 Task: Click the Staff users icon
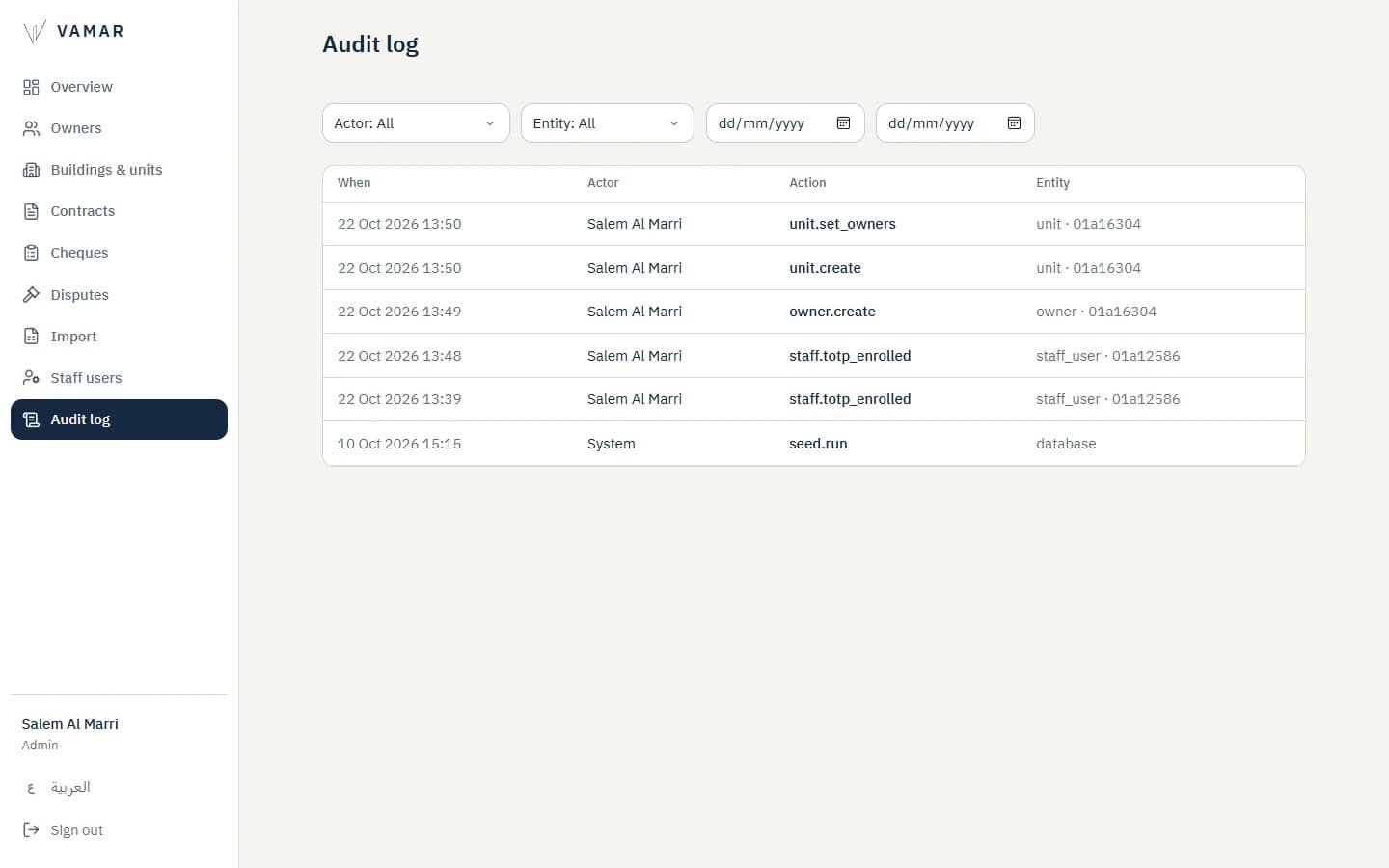tap(31, 378)
